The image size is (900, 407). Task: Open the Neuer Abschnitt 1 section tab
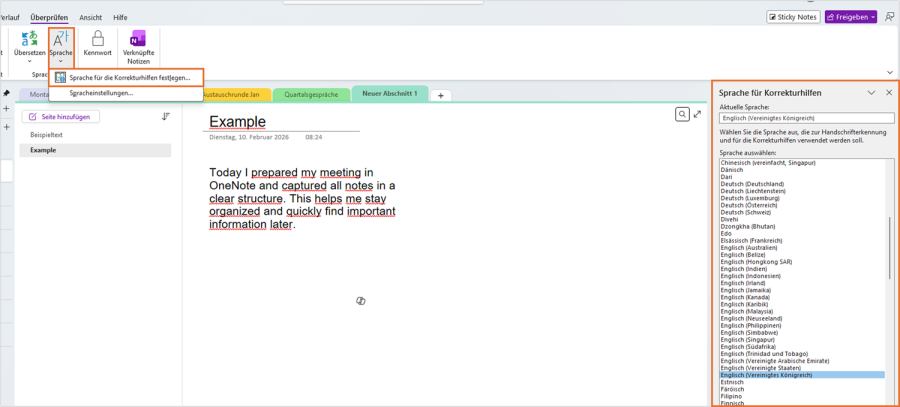[390, 93]
